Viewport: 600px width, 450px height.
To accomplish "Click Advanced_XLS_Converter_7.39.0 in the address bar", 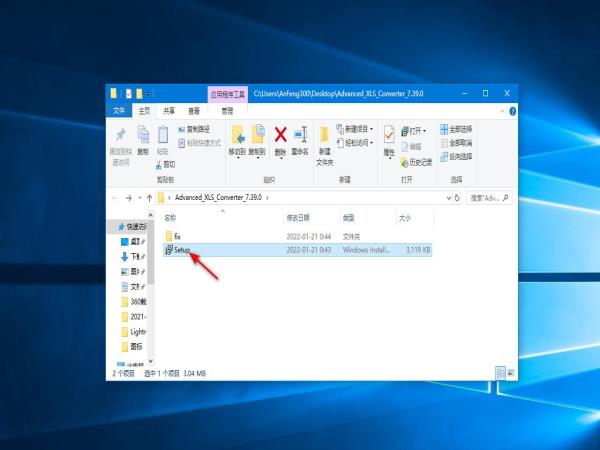I will [218, 197].
